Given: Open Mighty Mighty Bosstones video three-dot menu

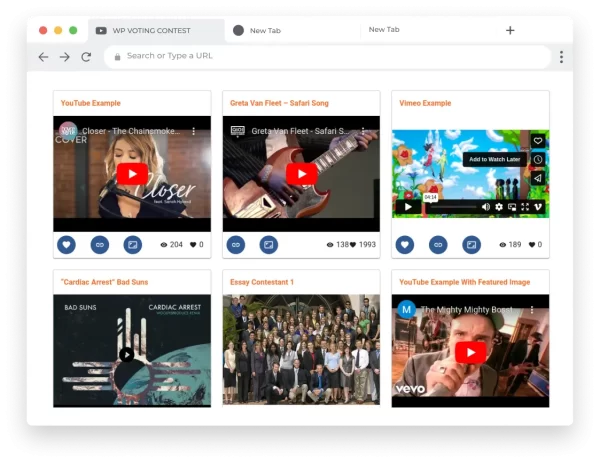Looking at the screenshot, I should 532,310.
